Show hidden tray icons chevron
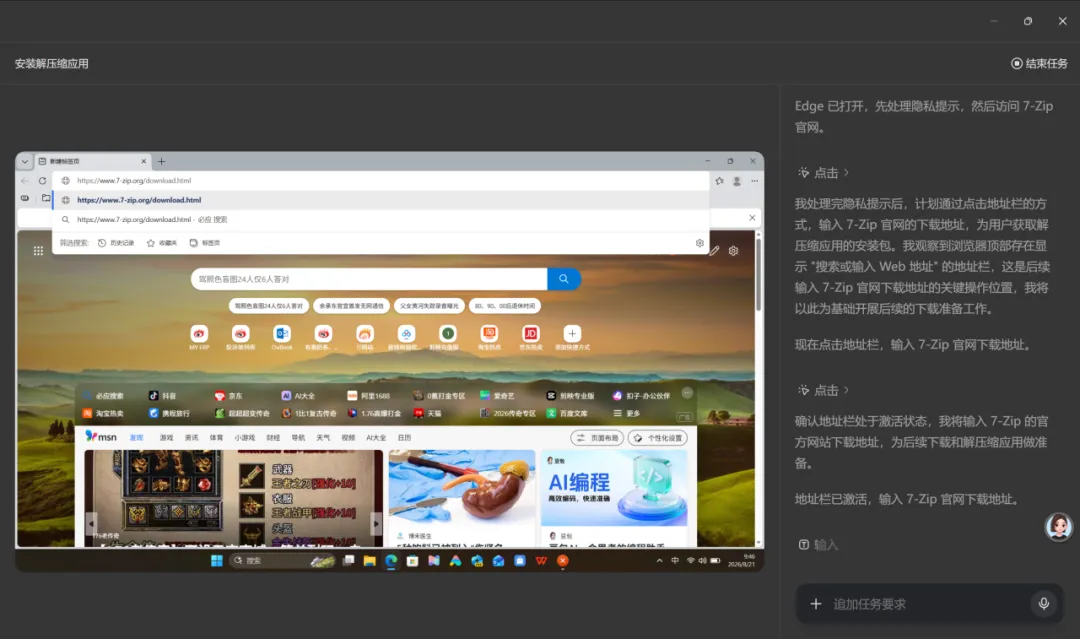 (659, 561)
